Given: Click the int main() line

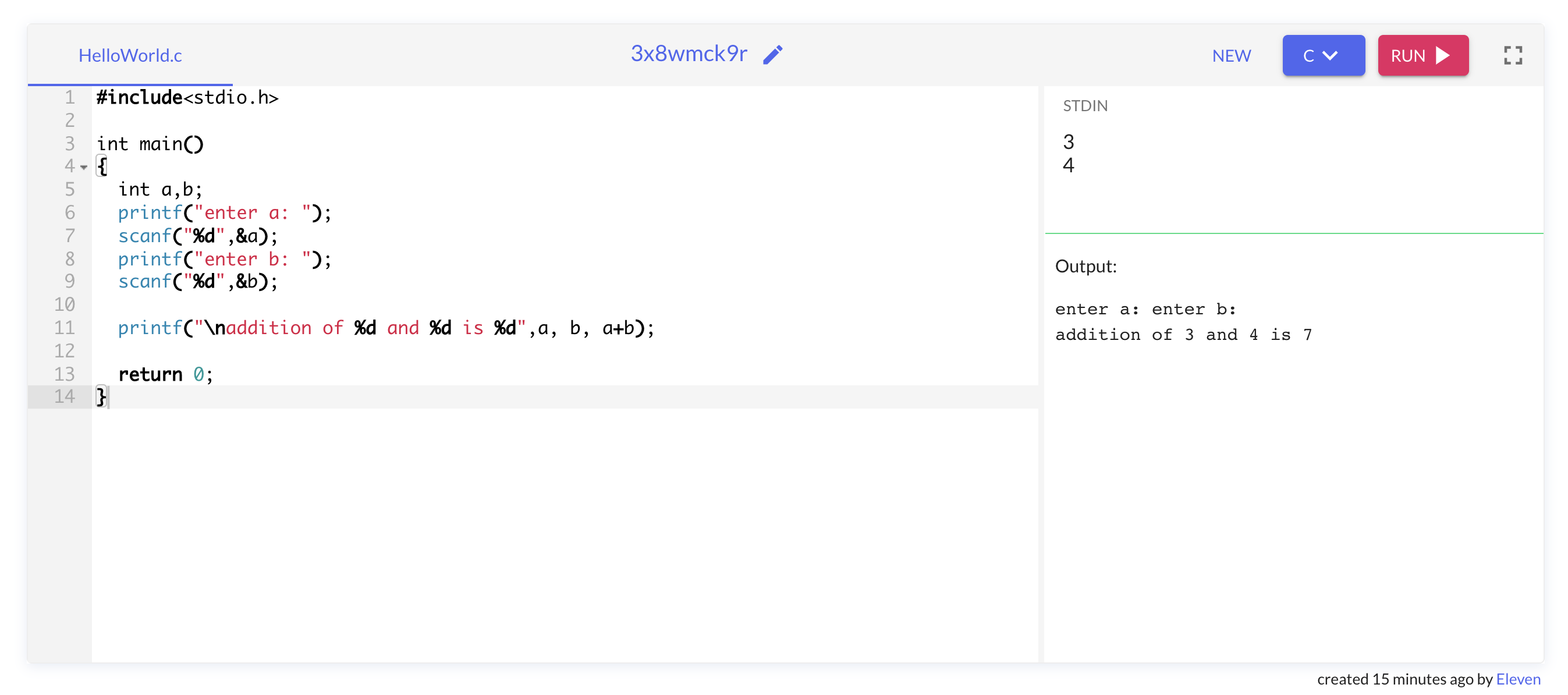Looking at the screenshot, I should click(x=150, y=144).
